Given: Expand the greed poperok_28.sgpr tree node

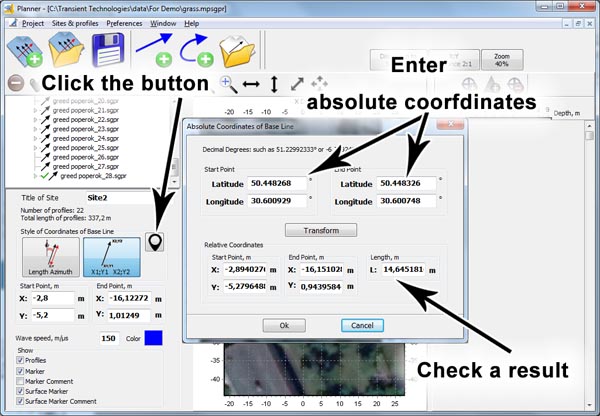Looking at the screenshot, I should click(x=36, y=176).
